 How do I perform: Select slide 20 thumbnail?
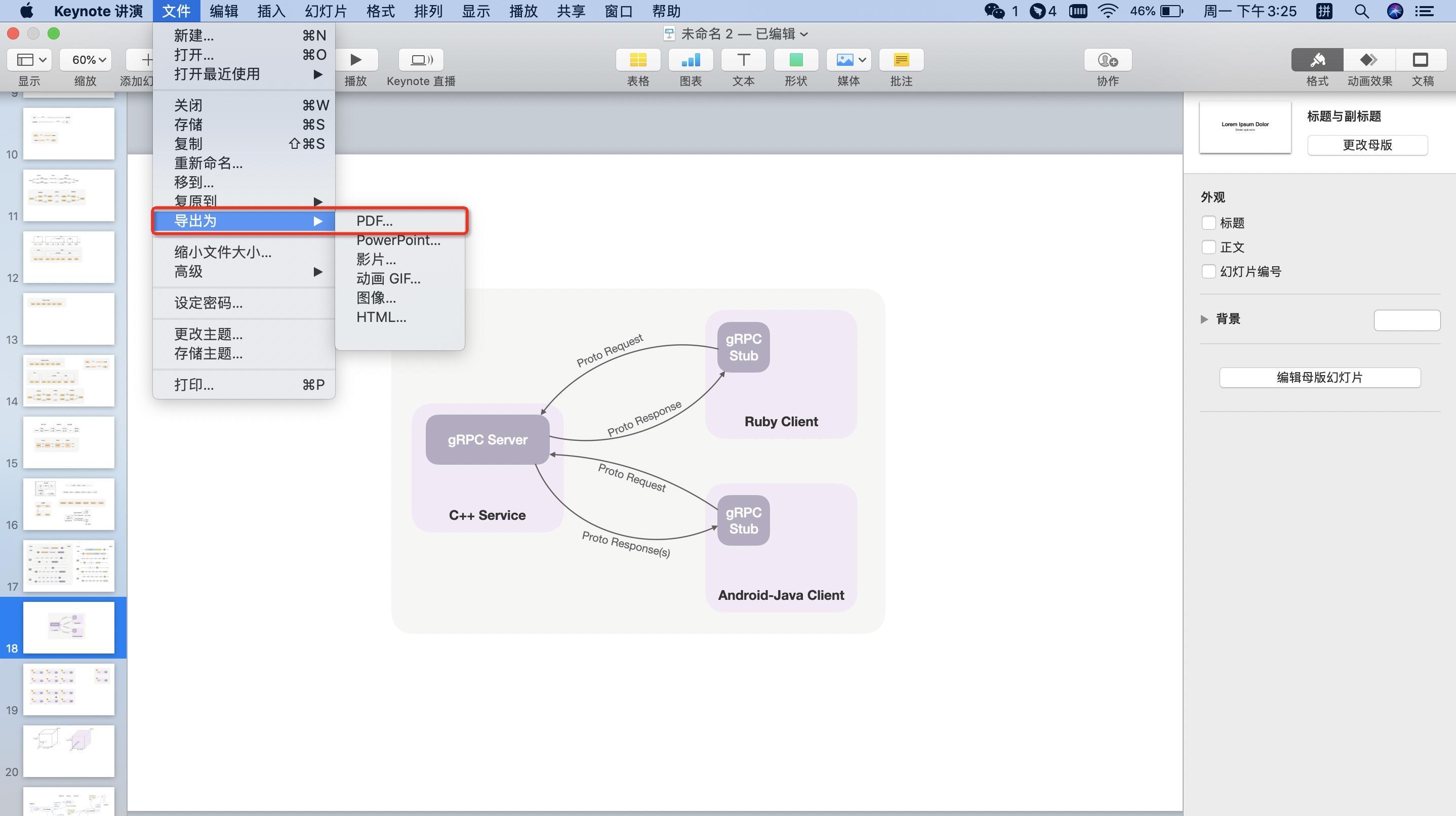click(68, 751)
